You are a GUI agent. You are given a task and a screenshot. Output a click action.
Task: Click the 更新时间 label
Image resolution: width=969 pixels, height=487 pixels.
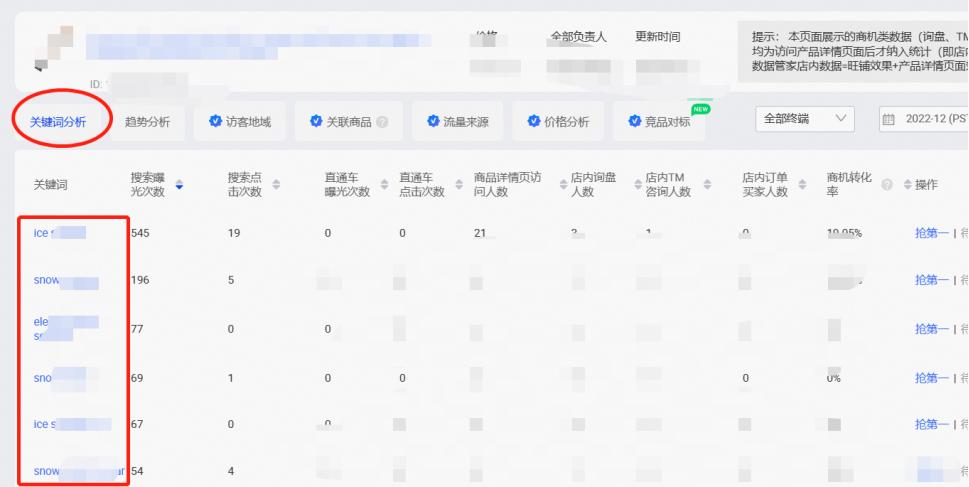coord(658,37)
